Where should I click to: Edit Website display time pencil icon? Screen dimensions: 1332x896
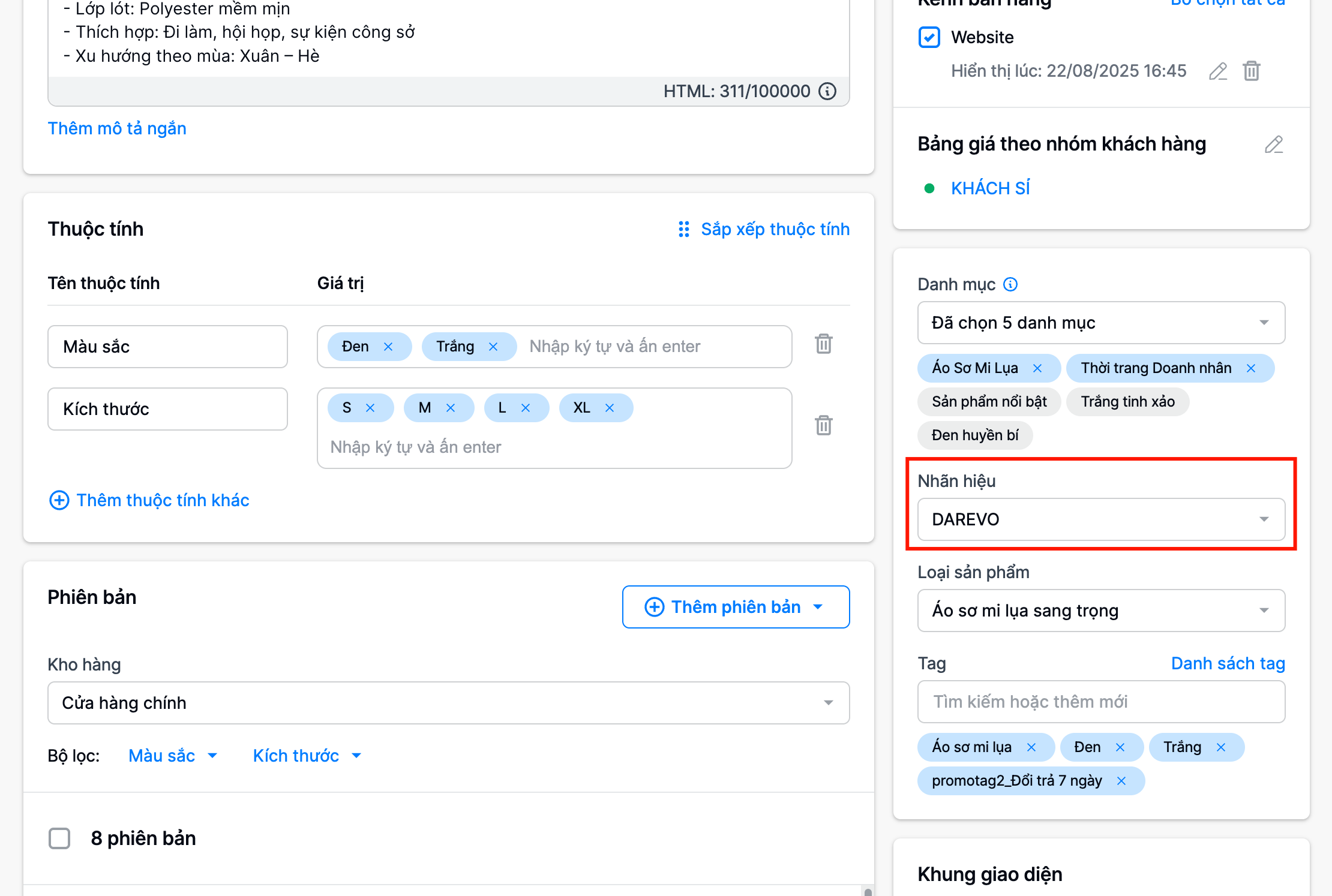point(1217,71)
